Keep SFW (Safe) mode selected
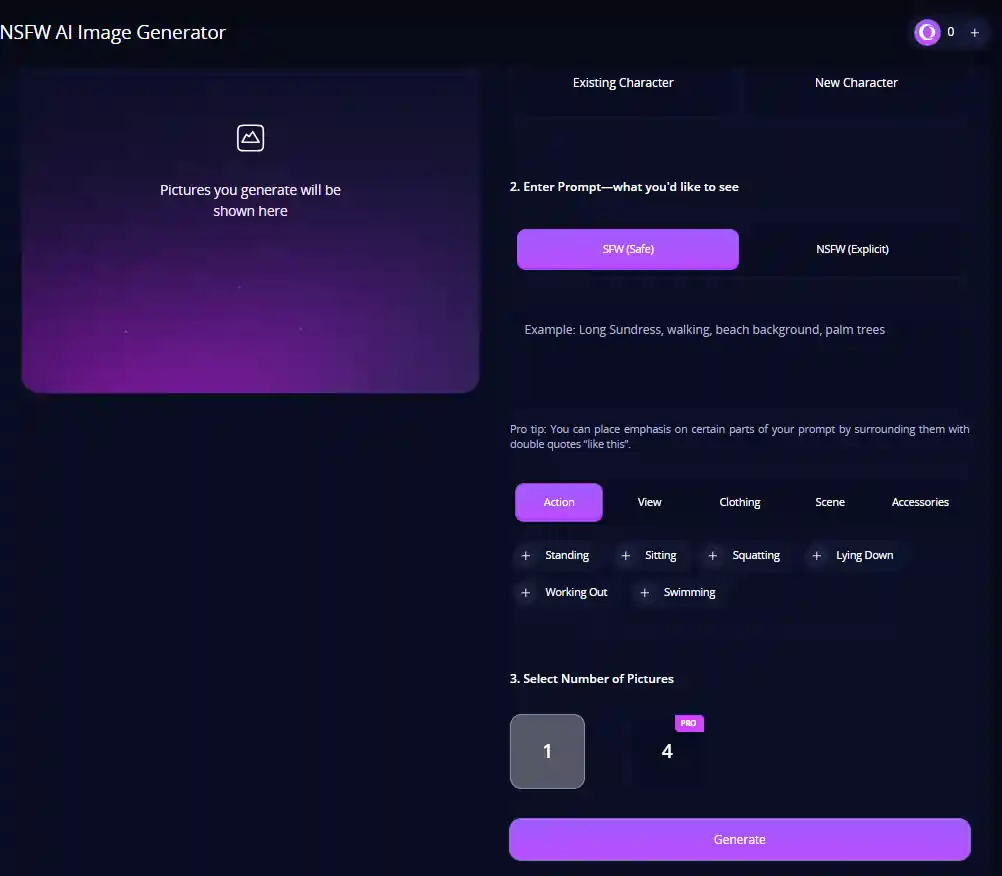Screen dimensions: 1002x876 [627, 249]
